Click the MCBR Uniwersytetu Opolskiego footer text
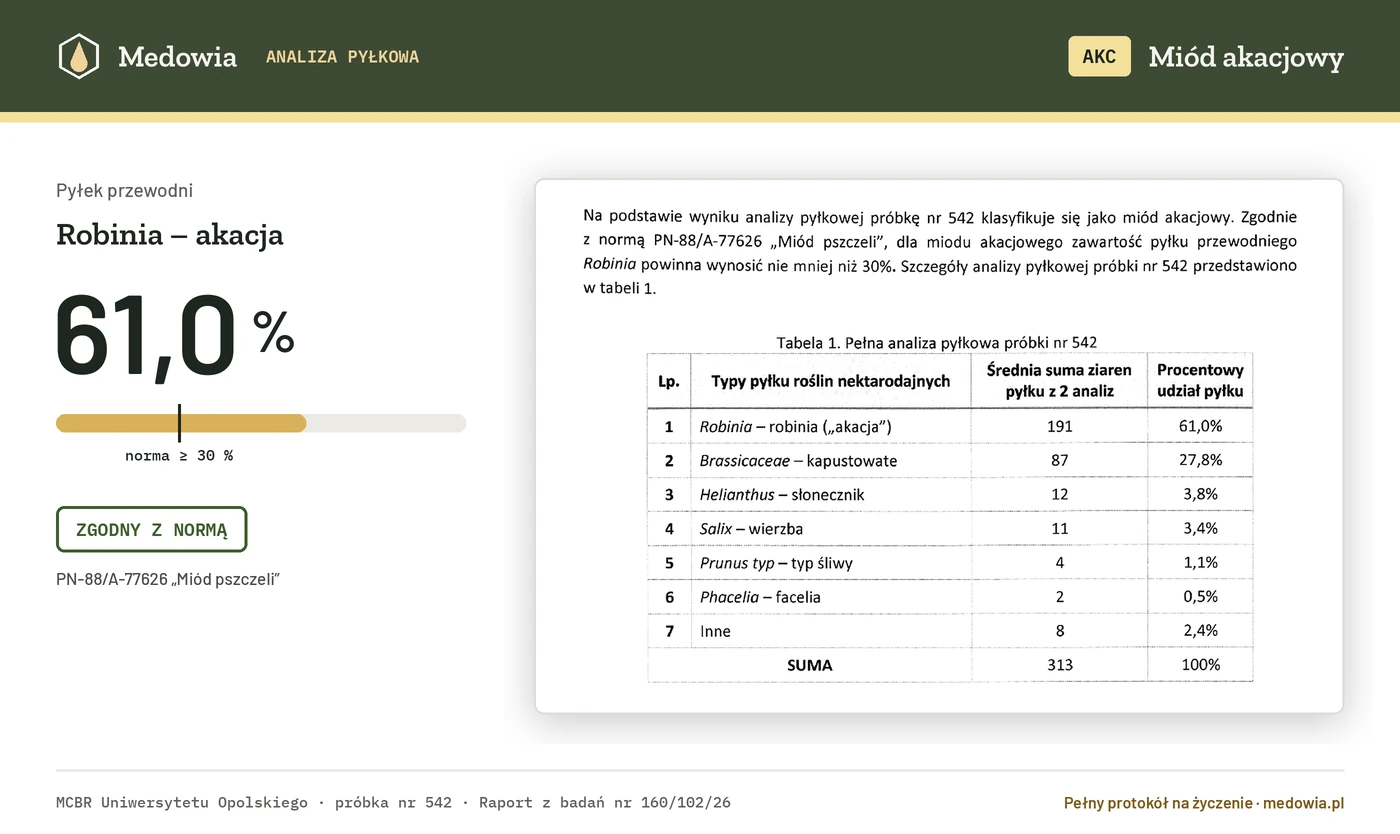The width and height of the screenshot is (1400, 834). 182,802
